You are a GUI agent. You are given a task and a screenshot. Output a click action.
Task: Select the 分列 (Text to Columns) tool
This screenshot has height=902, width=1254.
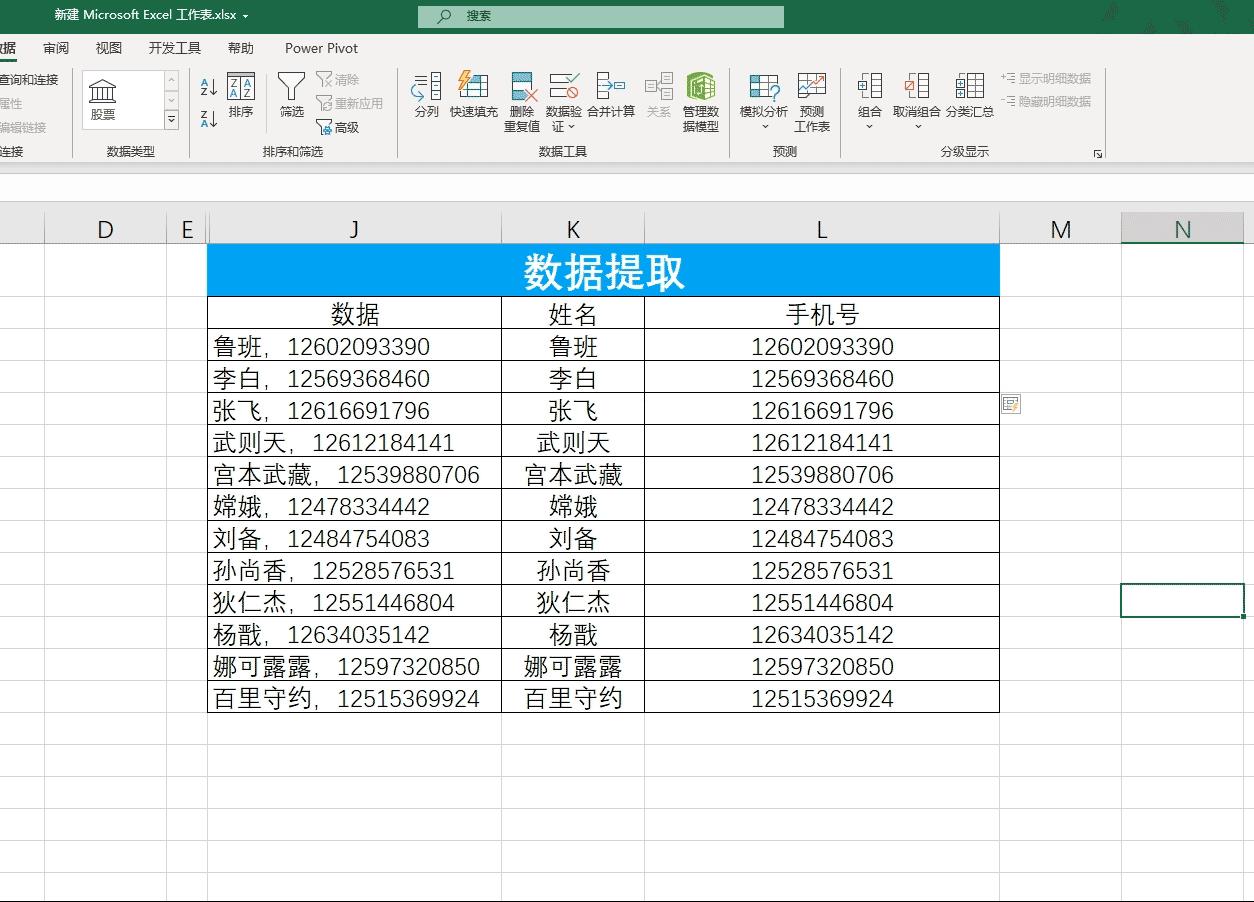point(426,97)
